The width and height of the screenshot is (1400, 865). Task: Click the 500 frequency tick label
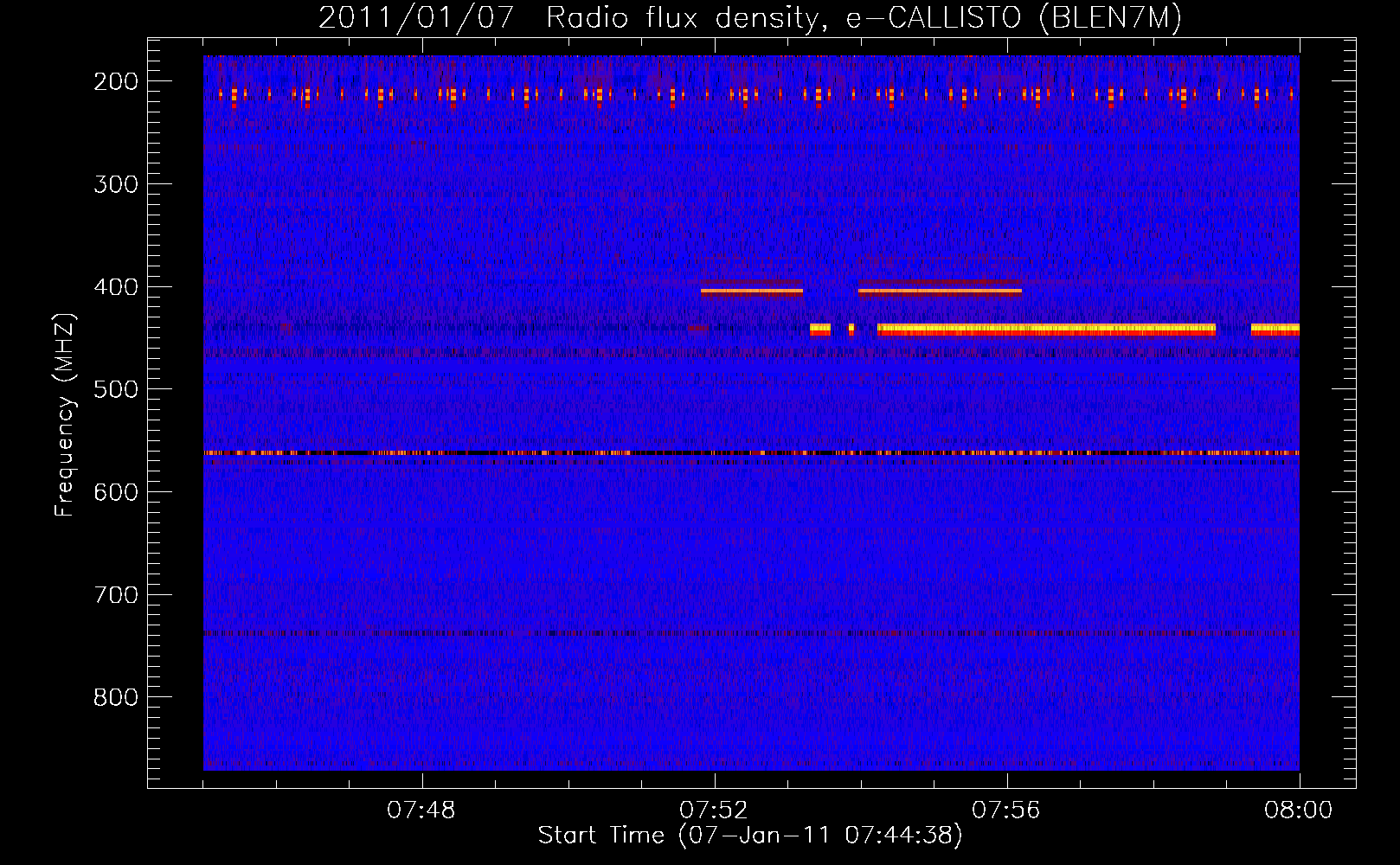(115, 389)
